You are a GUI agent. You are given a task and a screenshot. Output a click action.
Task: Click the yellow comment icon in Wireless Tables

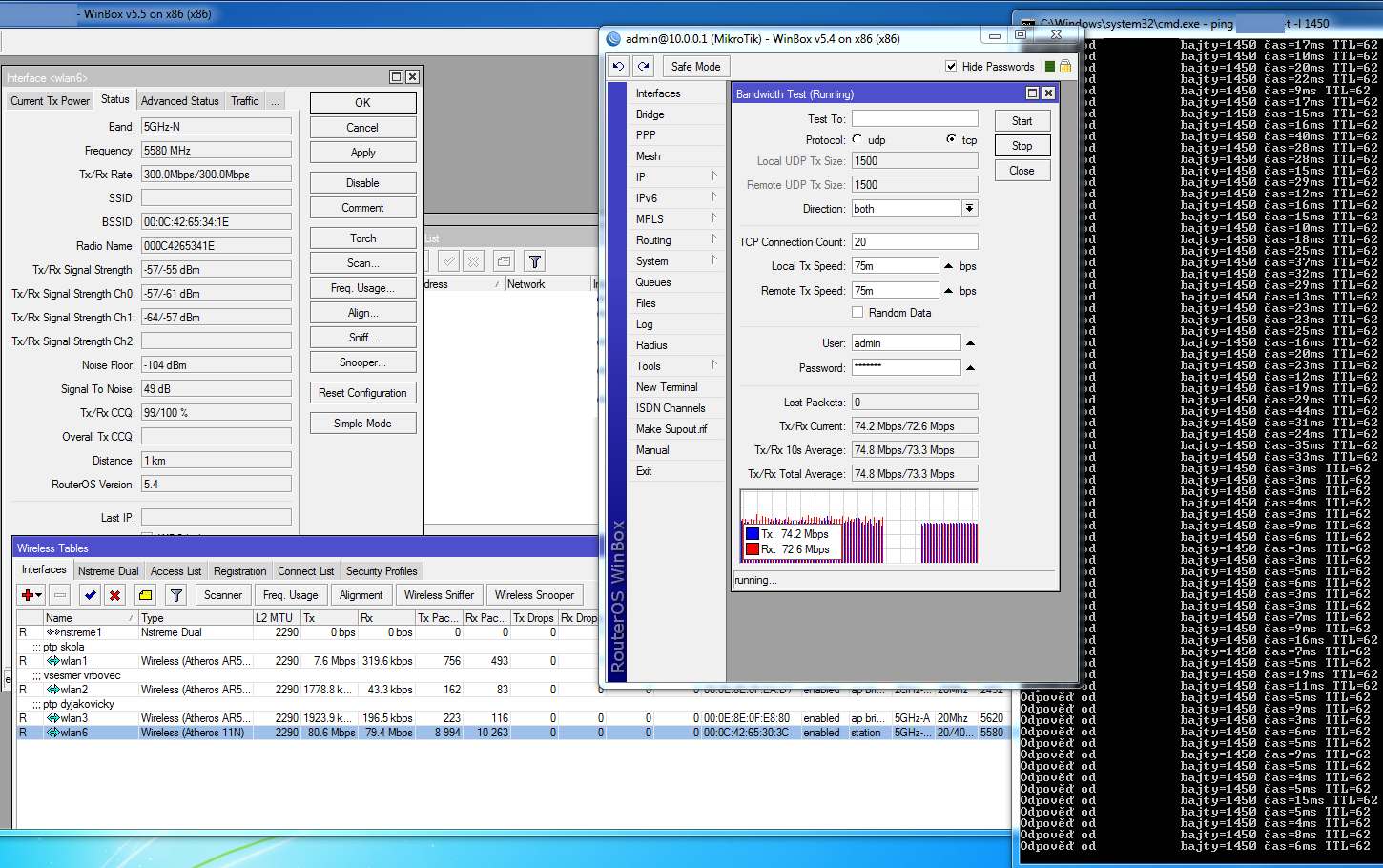point(145,595)
